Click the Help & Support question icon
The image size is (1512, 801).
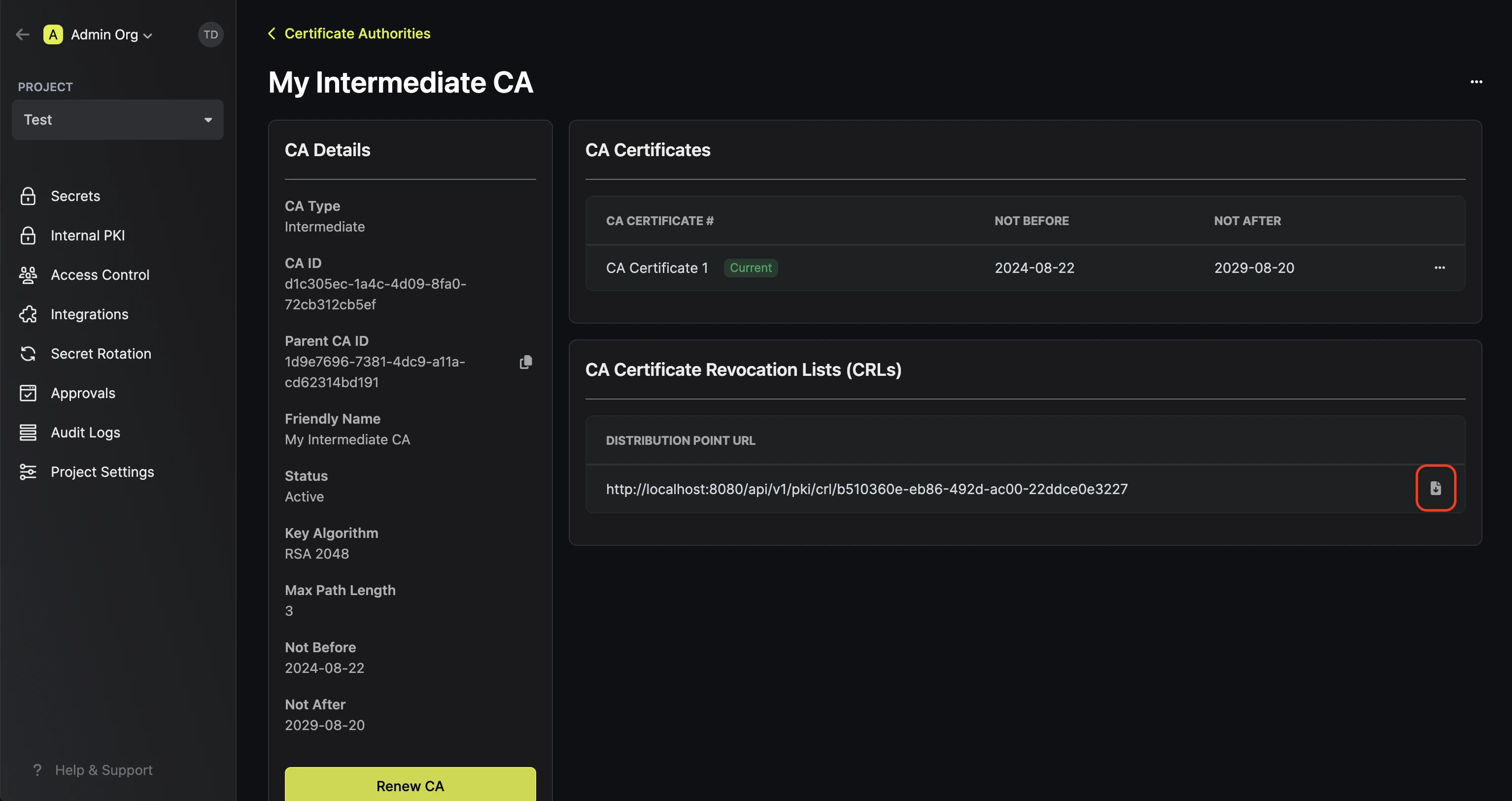(x=37, y=770)
